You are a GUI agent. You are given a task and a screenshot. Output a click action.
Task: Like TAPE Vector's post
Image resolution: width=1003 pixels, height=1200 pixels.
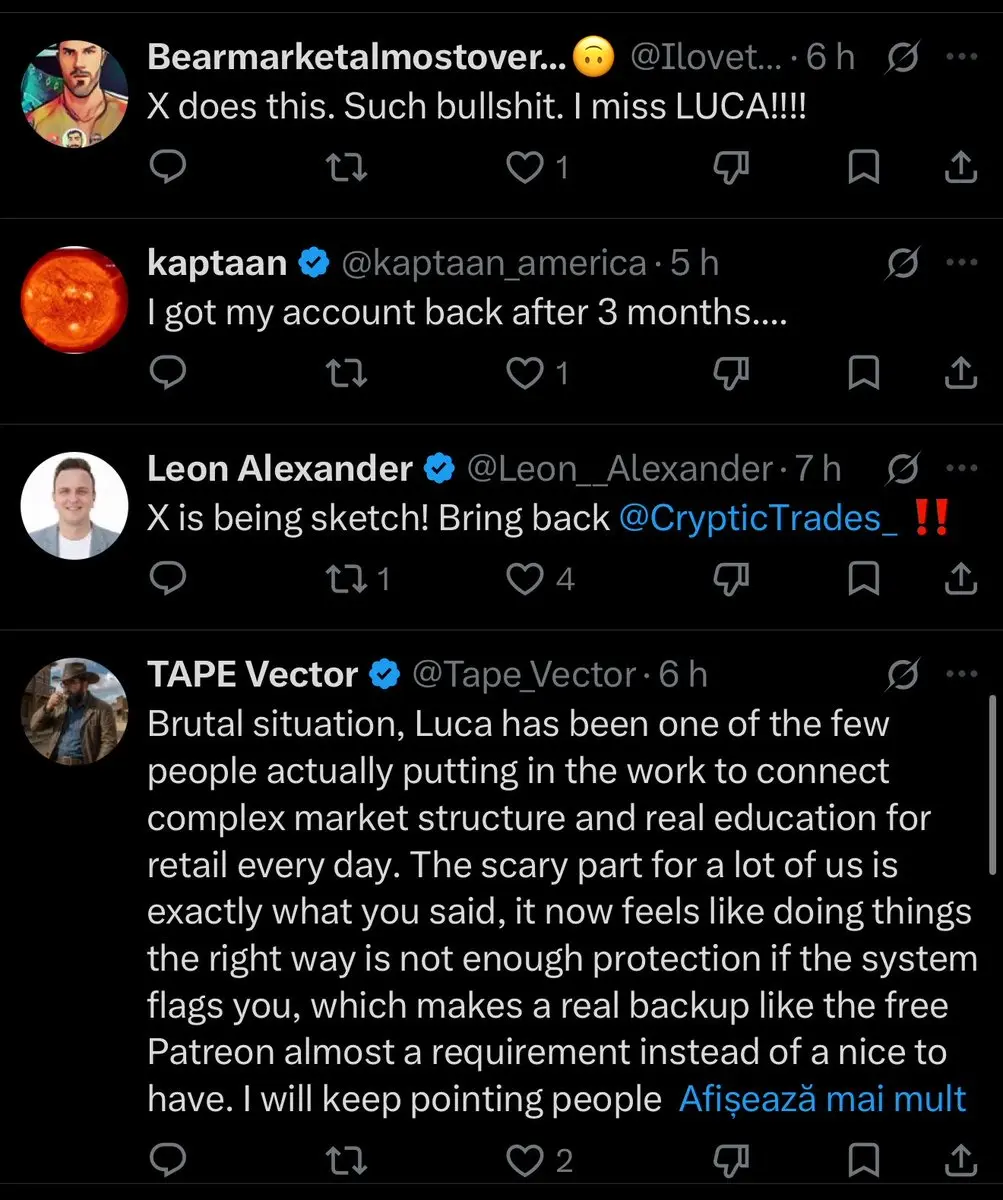pyautogui.click(x=540, y=1160)
